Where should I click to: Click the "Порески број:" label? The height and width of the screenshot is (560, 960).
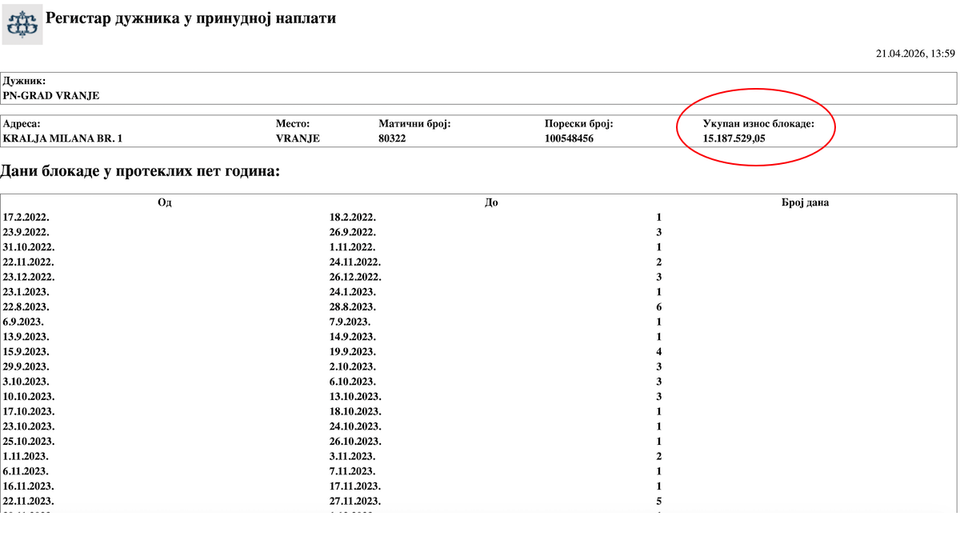579,124
